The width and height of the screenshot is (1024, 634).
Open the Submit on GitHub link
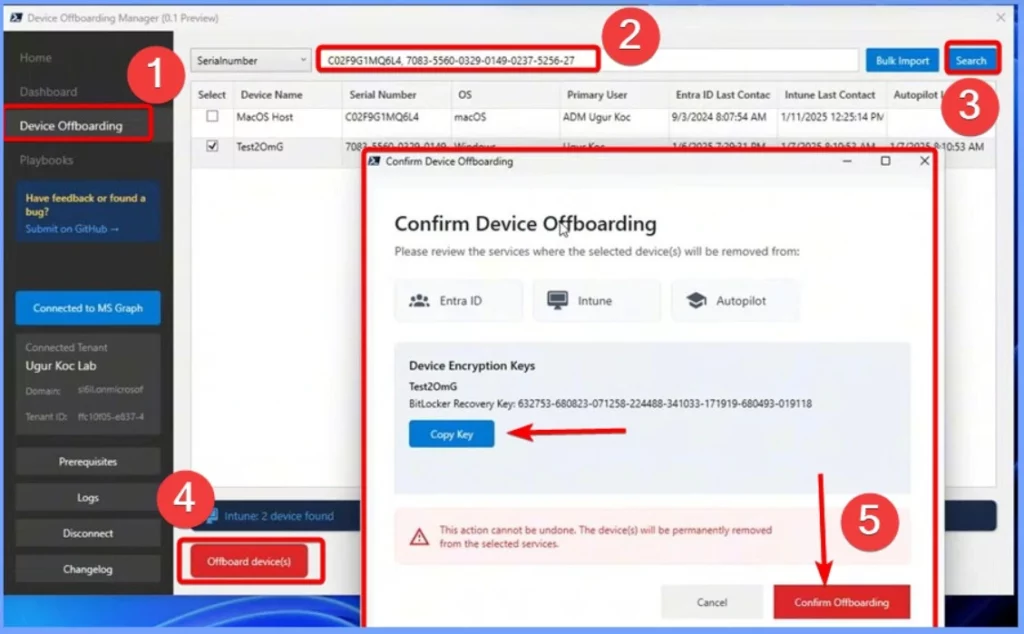(72, 229)
